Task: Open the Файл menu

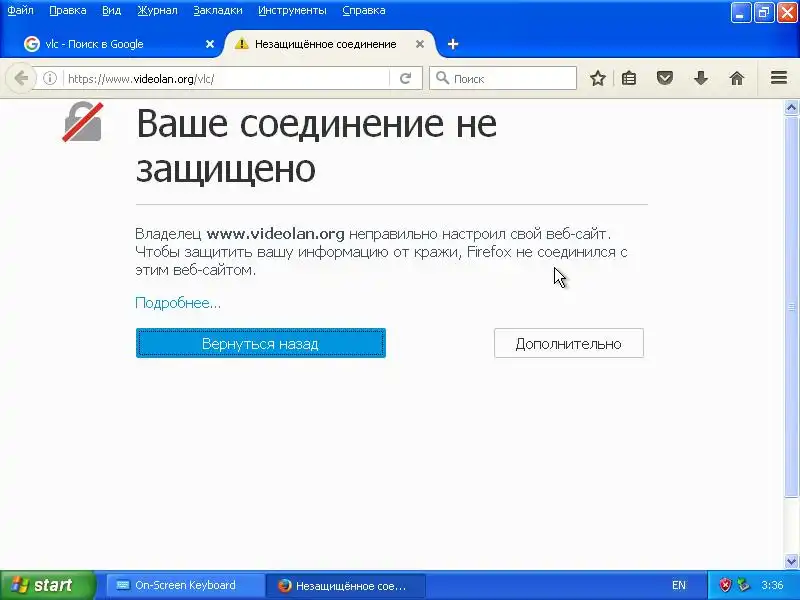Action: coord(20,10)
